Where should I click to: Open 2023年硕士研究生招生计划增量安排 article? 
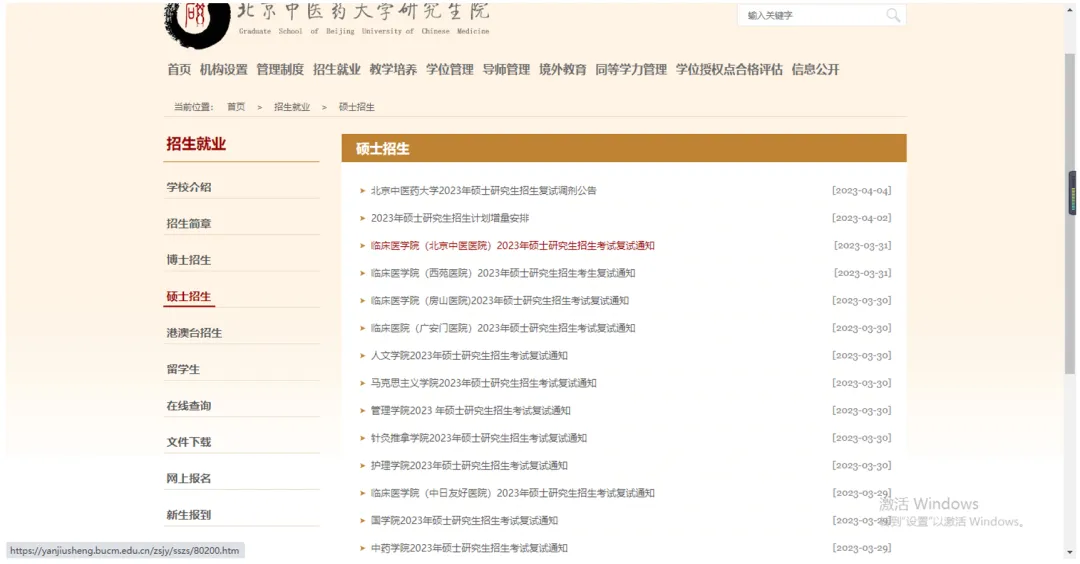pyautogui.click(x=450, y=218)
